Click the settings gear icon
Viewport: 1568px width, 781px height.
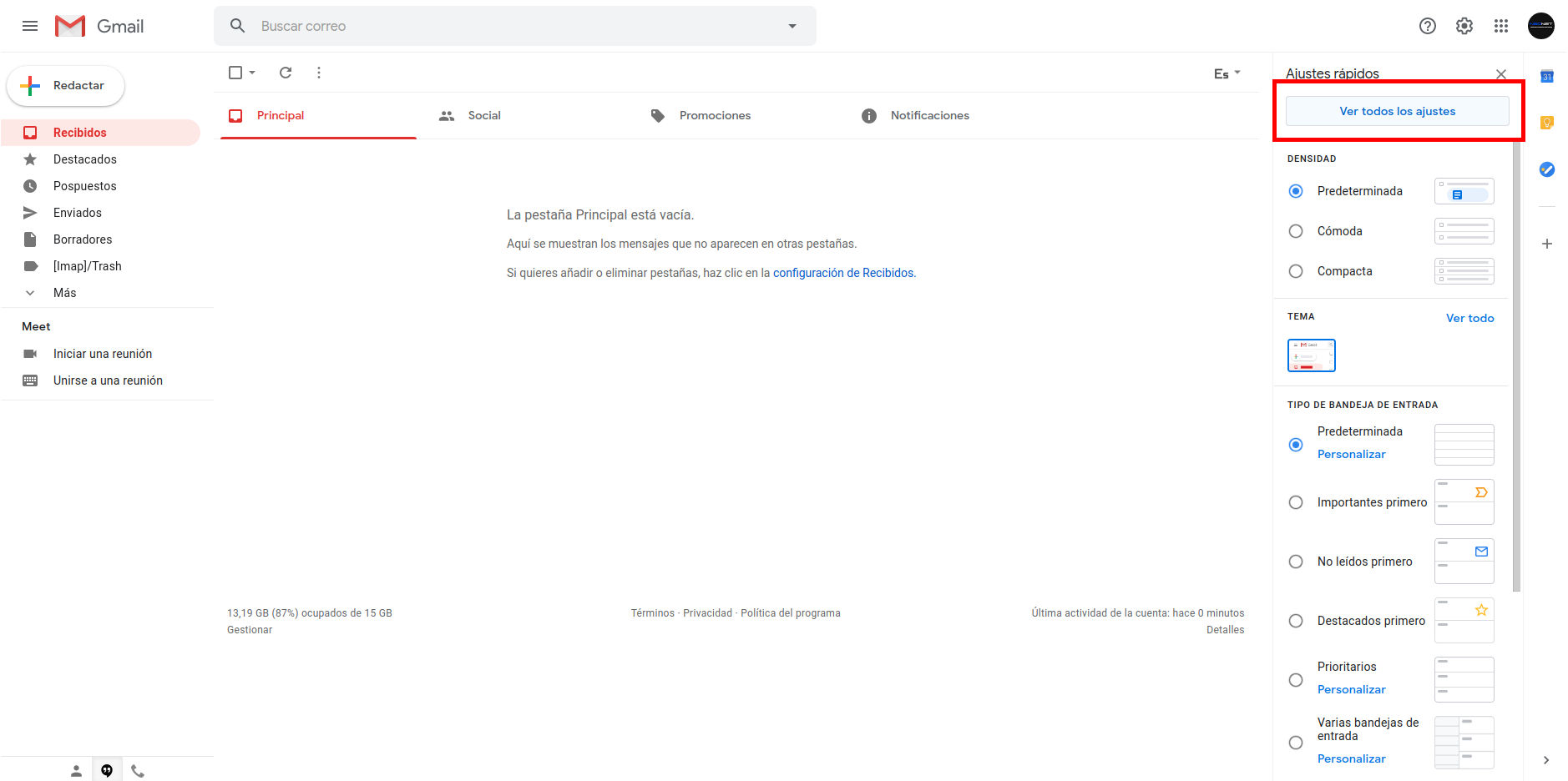tap(1464, 26)
